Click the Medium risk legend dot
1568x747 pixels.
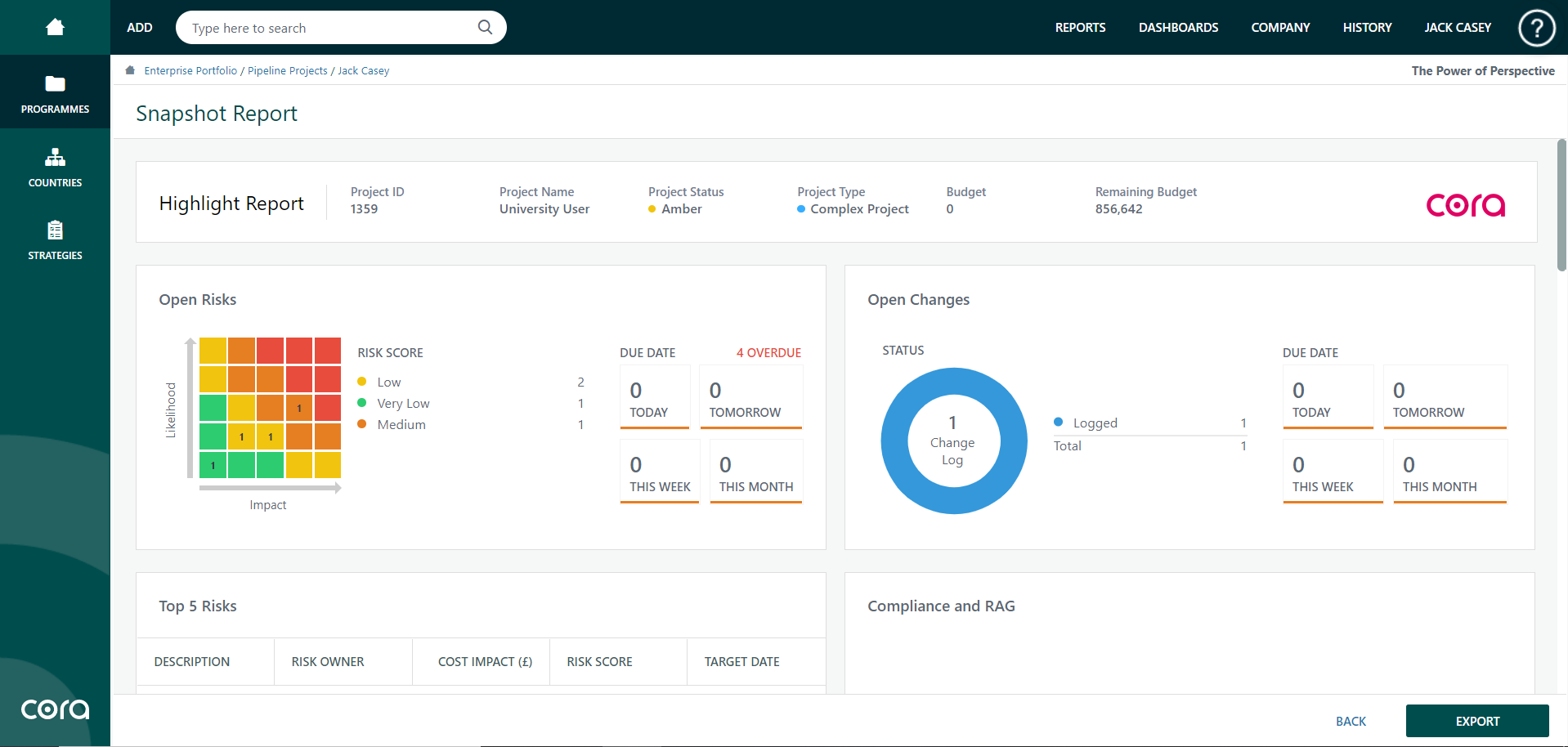(x=361, y=424)
